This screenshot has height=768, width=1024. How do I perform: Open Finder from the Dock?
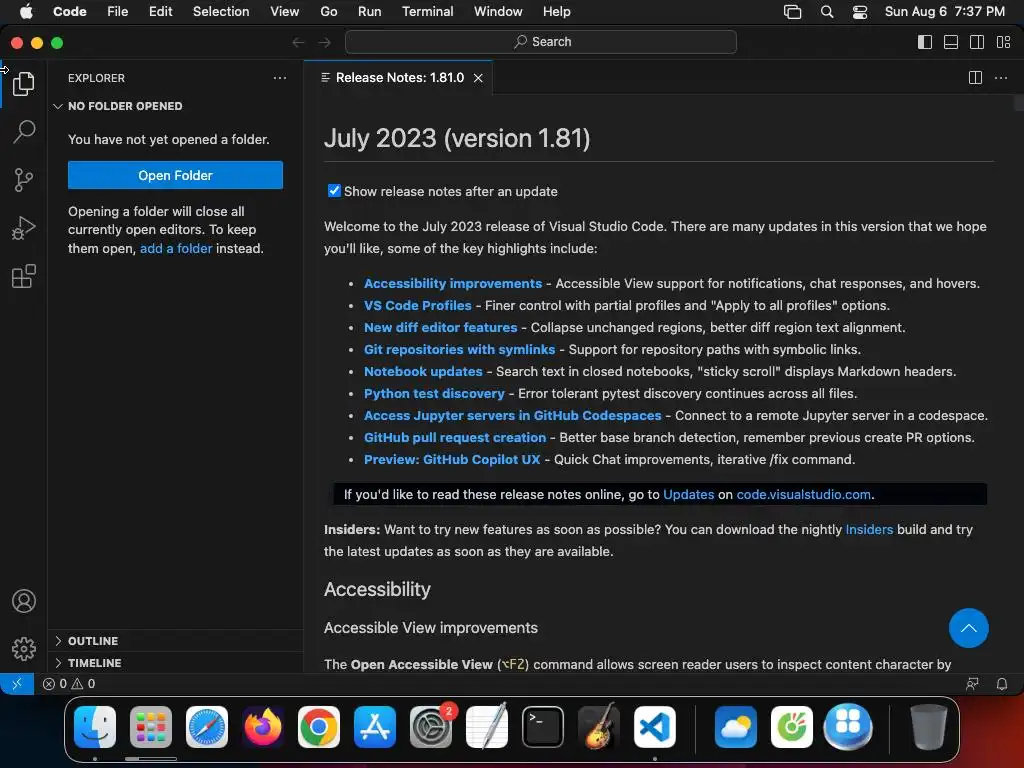[x=95, y=727]
